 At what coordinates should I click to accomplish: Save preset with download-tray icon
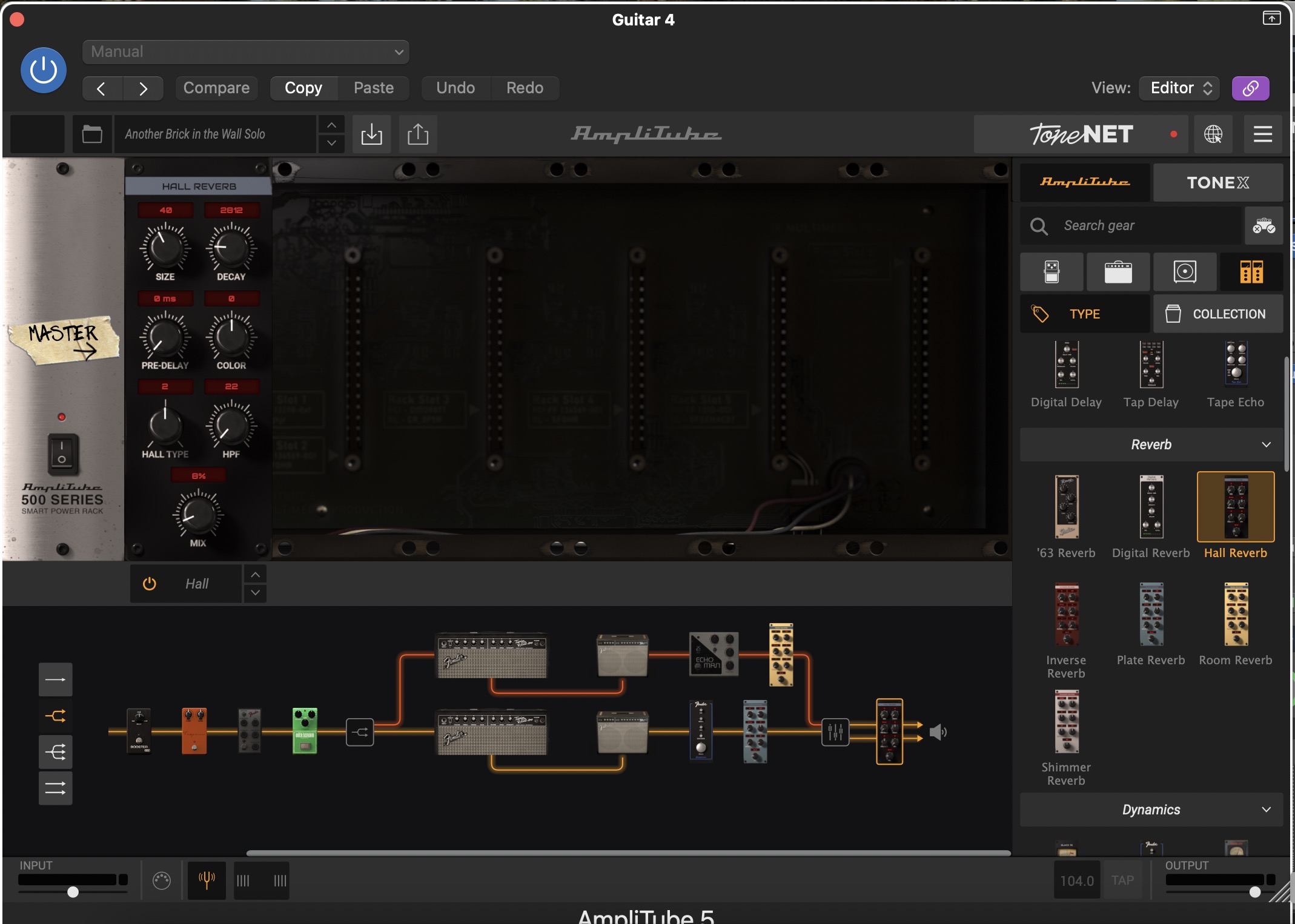click(371, 134)
